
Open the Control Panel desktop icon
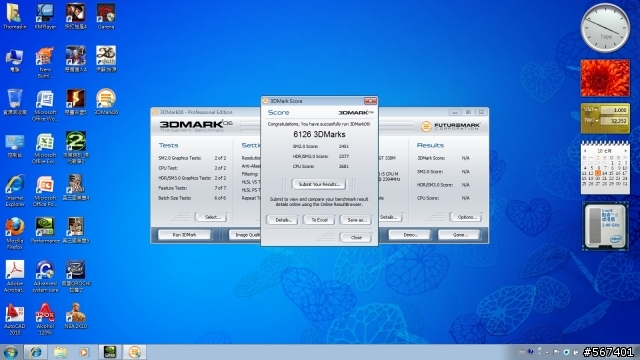(15, 145)
